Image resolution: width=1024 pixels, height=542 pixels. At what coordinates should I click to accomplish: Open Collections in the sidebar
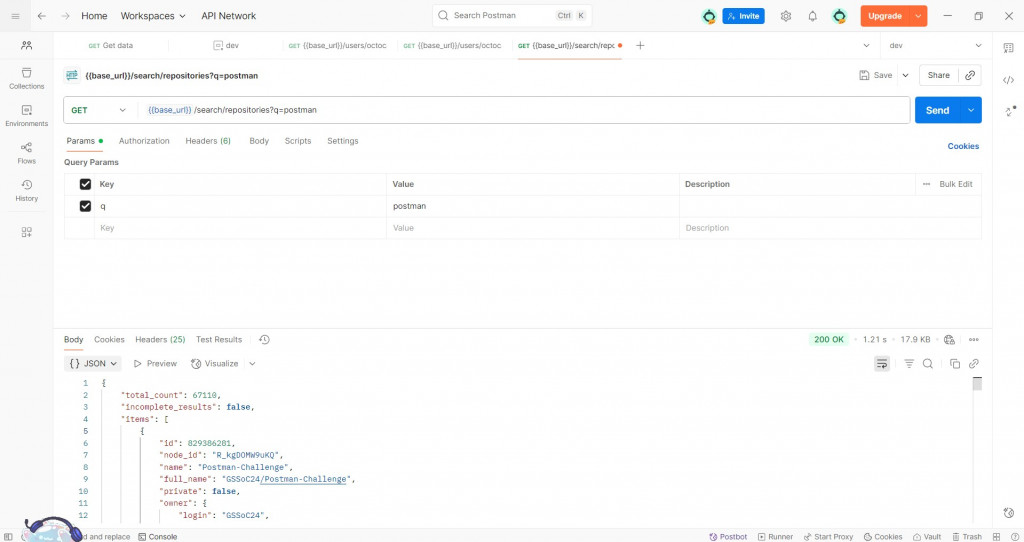click(x=27, y=78)
